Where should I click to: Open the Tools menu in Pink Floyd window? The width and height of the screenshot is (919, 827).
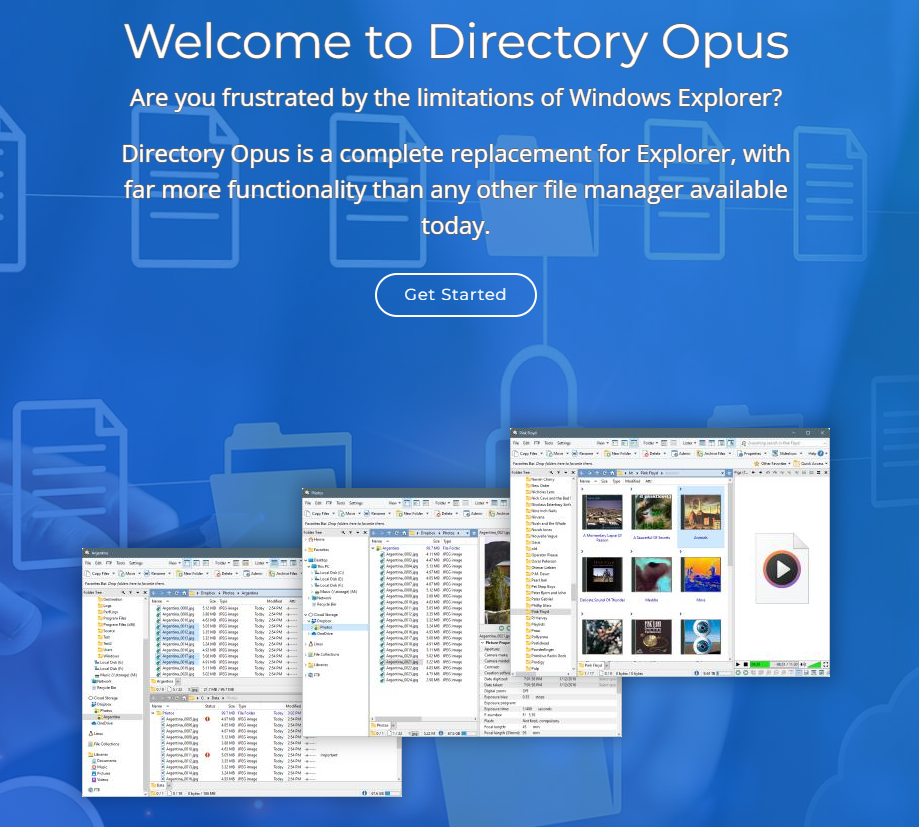549,443
